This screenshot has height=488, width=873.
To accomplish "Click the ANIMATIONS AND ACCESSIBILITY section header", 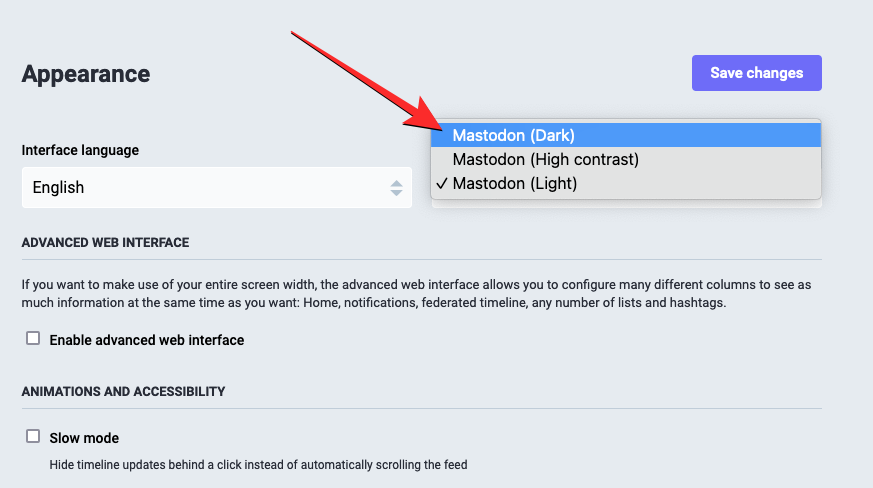I will coord(123,391).
